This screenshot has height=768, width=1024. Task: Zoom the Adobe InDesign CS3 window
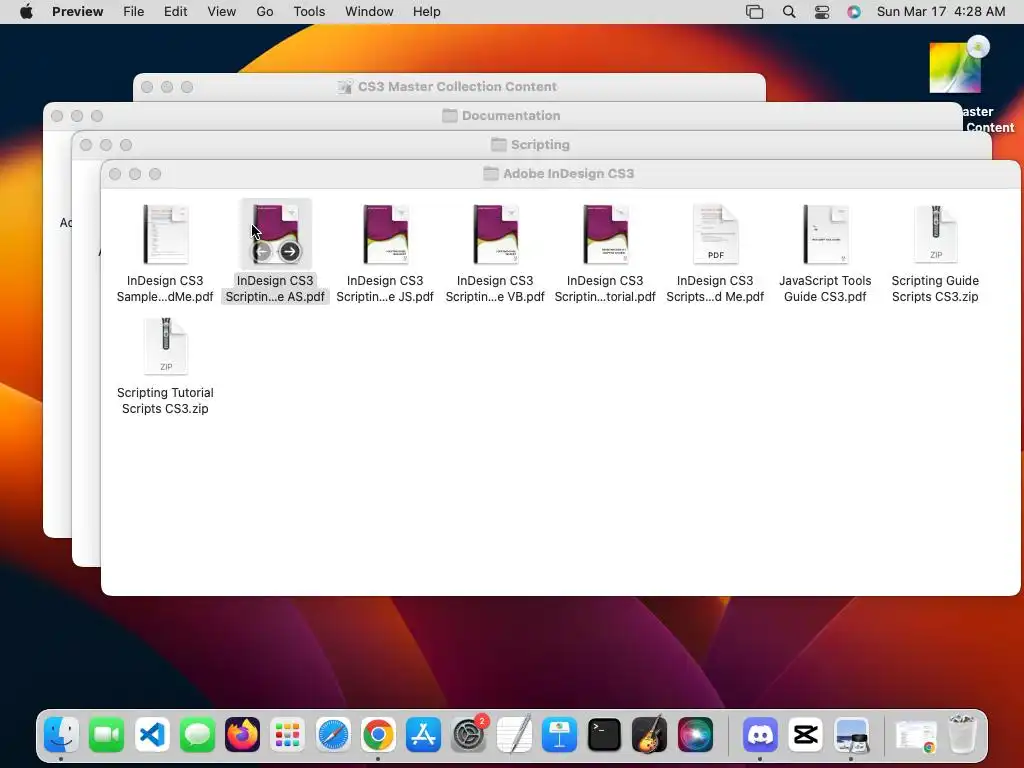[x=155, y=174]
